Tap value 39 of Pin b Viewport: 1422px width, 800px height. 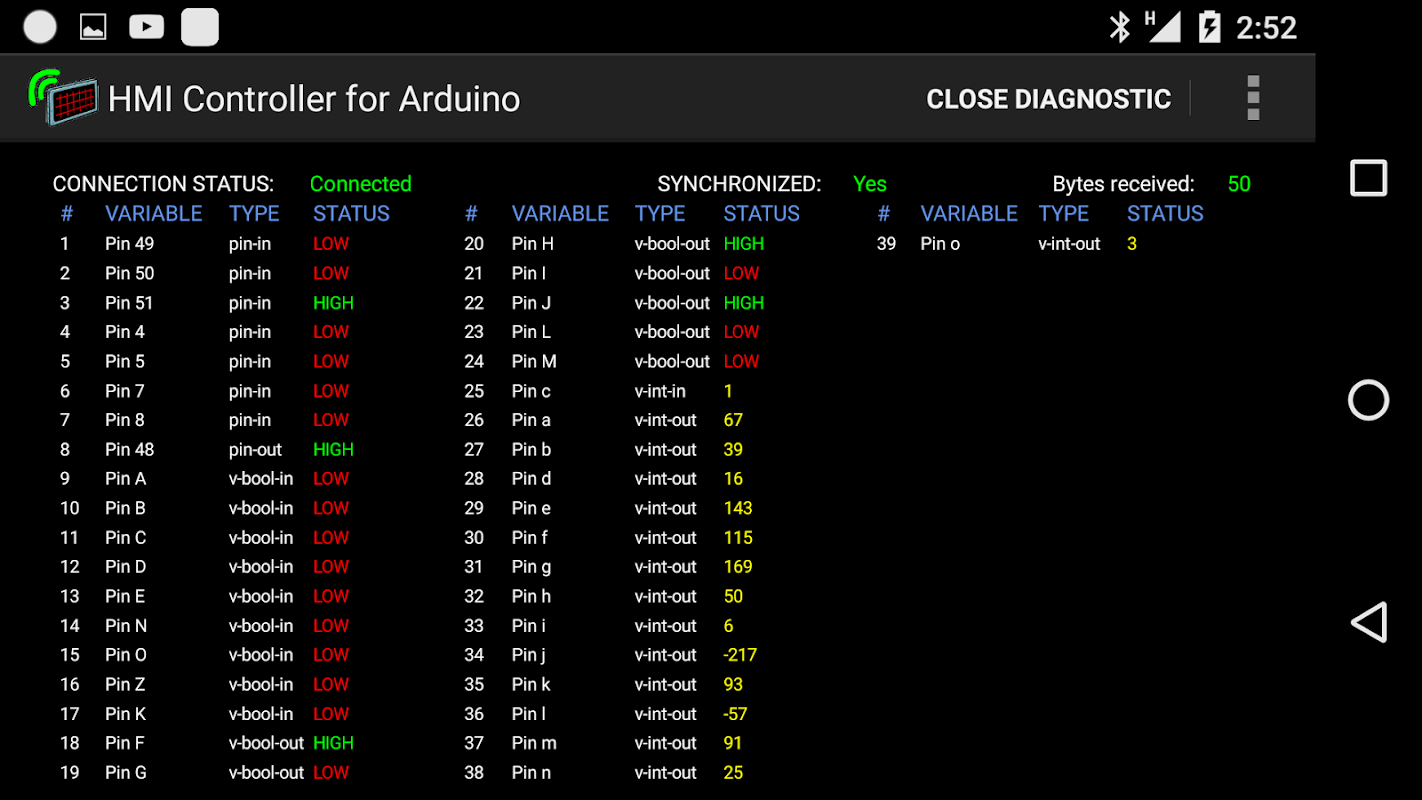pyautogui.click(x=733, y=450)
